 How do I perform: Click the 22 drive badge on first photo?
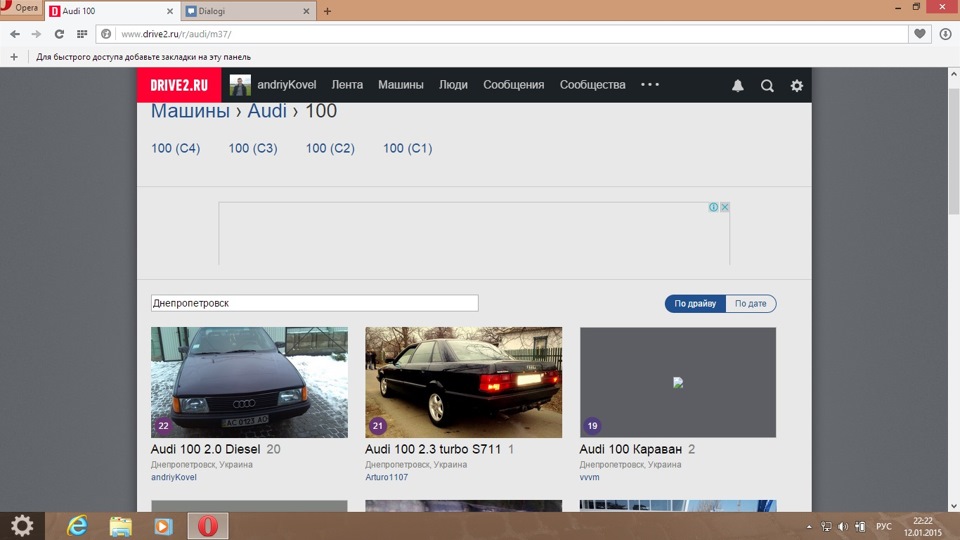coord(163,426)
